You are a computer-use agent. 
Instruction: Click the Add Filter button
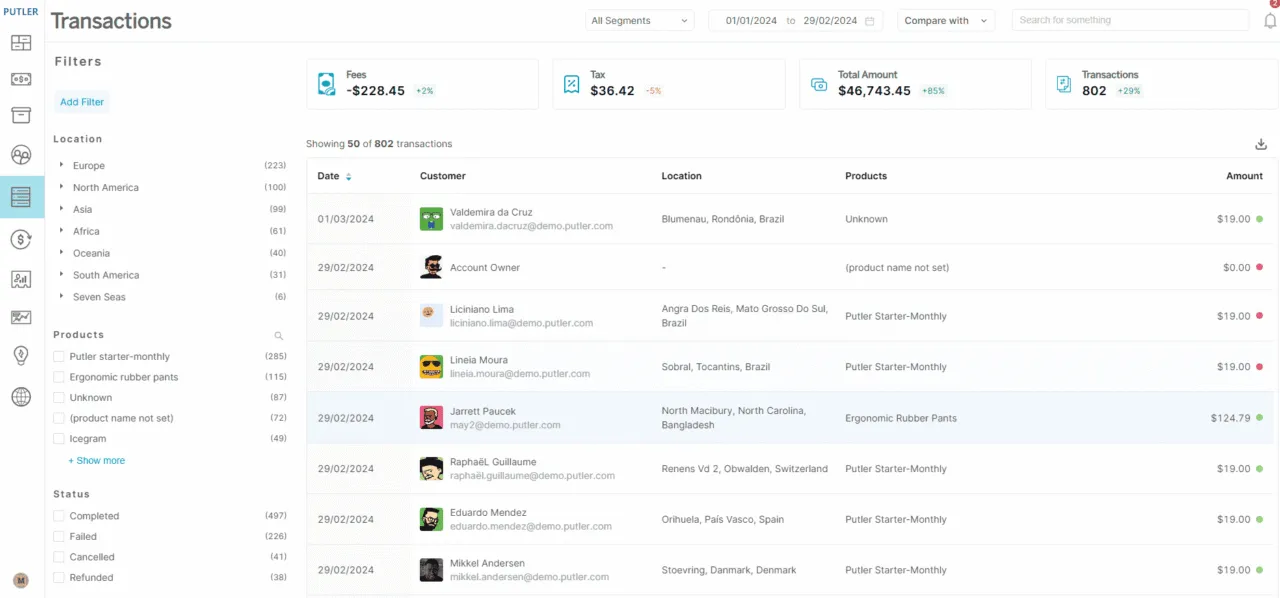(x=82, y=102)
